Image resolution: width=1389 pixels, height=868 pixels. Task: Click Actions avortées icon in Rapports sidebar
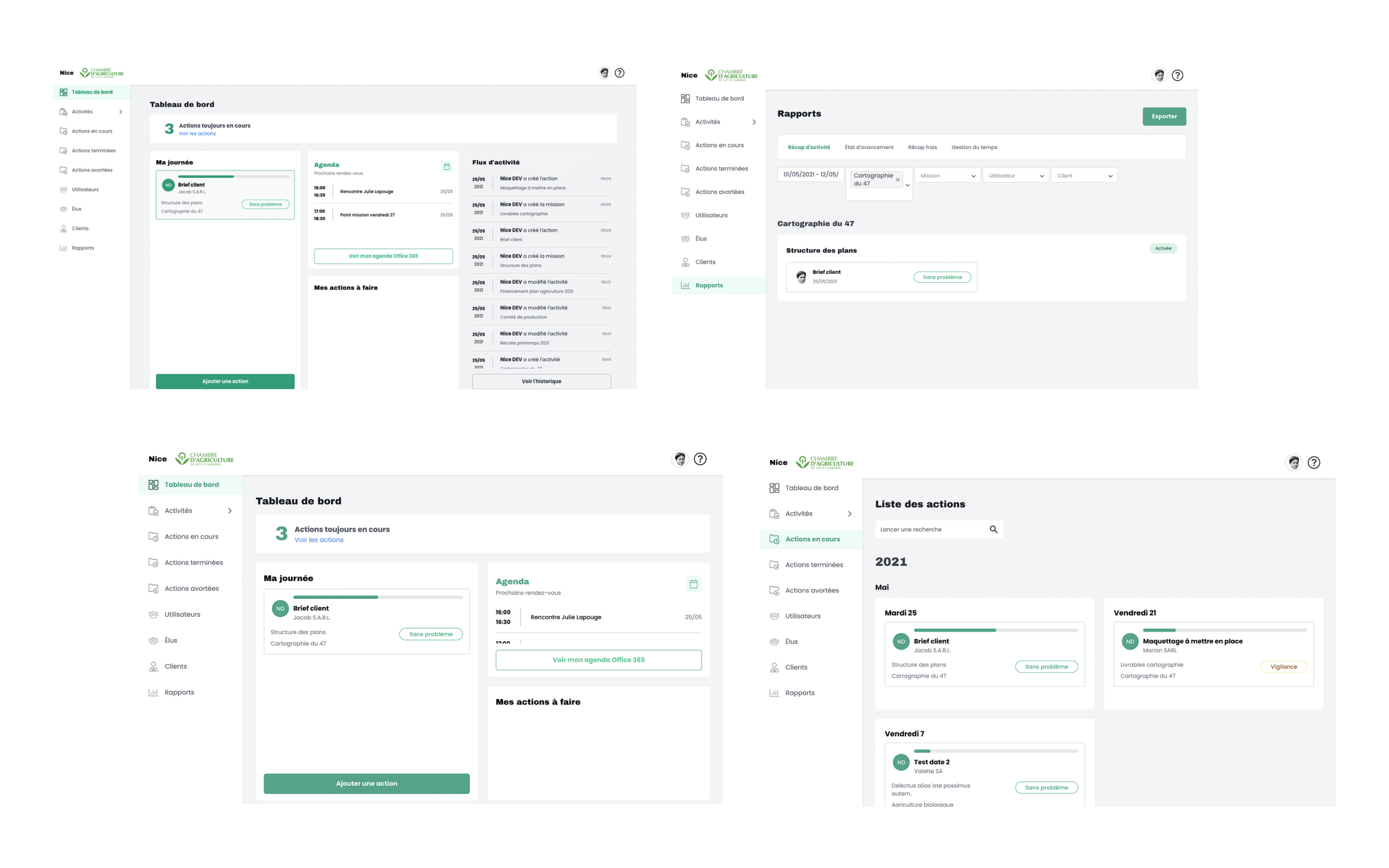coord(685,192)
